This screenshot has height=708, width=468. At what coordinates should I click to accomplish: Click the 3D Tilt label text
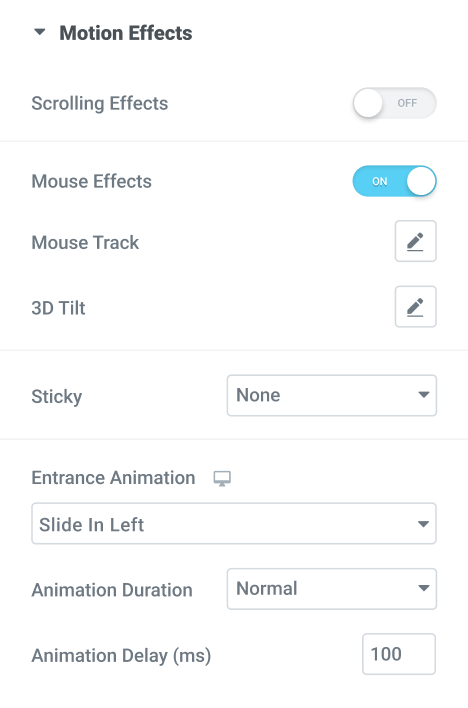pyautogui.click(x=58, y=308)
